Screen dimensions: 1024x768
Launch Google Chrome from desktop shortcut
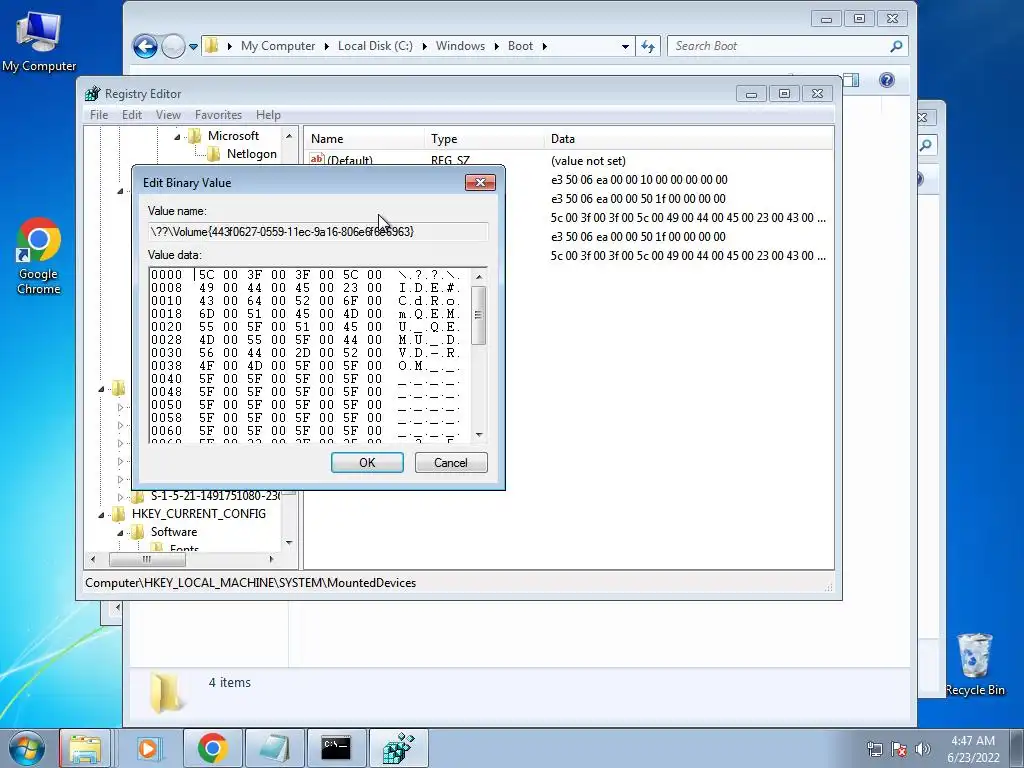(x=39, y=256)
